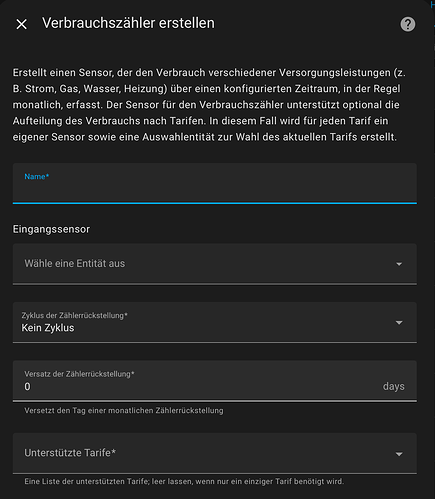Click the arrow beside 'Kein Zyklus'
This screenshot has height=499, width=435.
coord(399,323)
